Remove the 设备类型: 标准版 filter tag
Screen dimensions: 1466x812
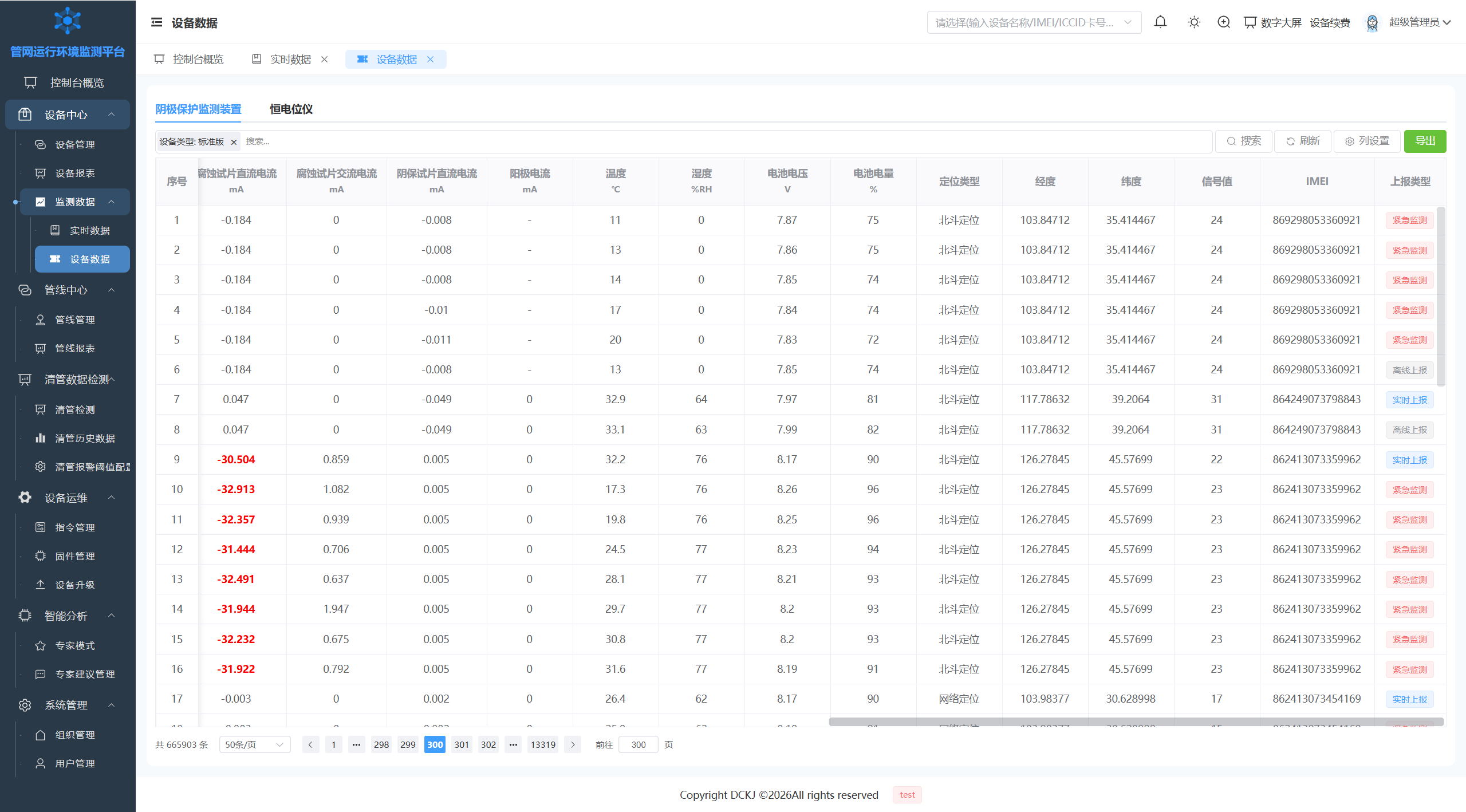(x=234, y=142)
